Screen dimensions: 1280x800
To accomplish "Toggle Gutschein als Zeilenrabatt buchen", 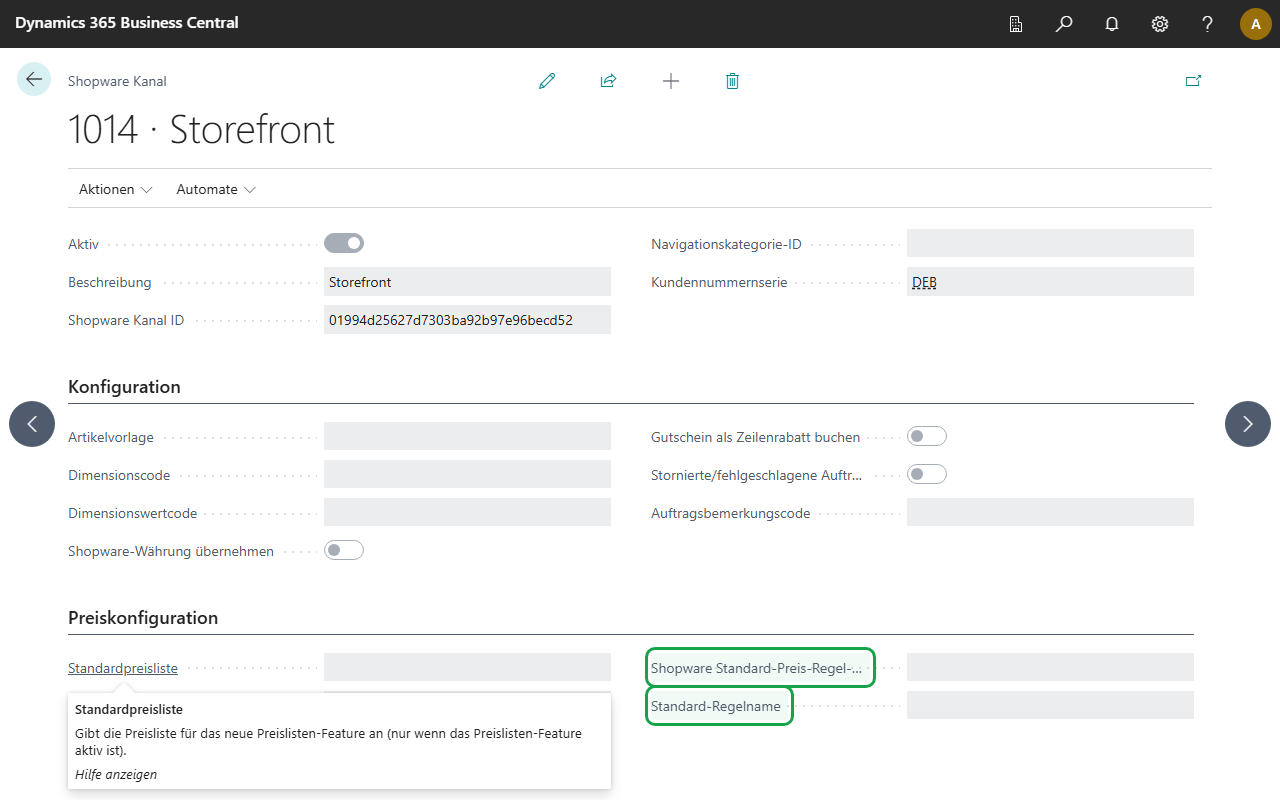I will [927, 436].
